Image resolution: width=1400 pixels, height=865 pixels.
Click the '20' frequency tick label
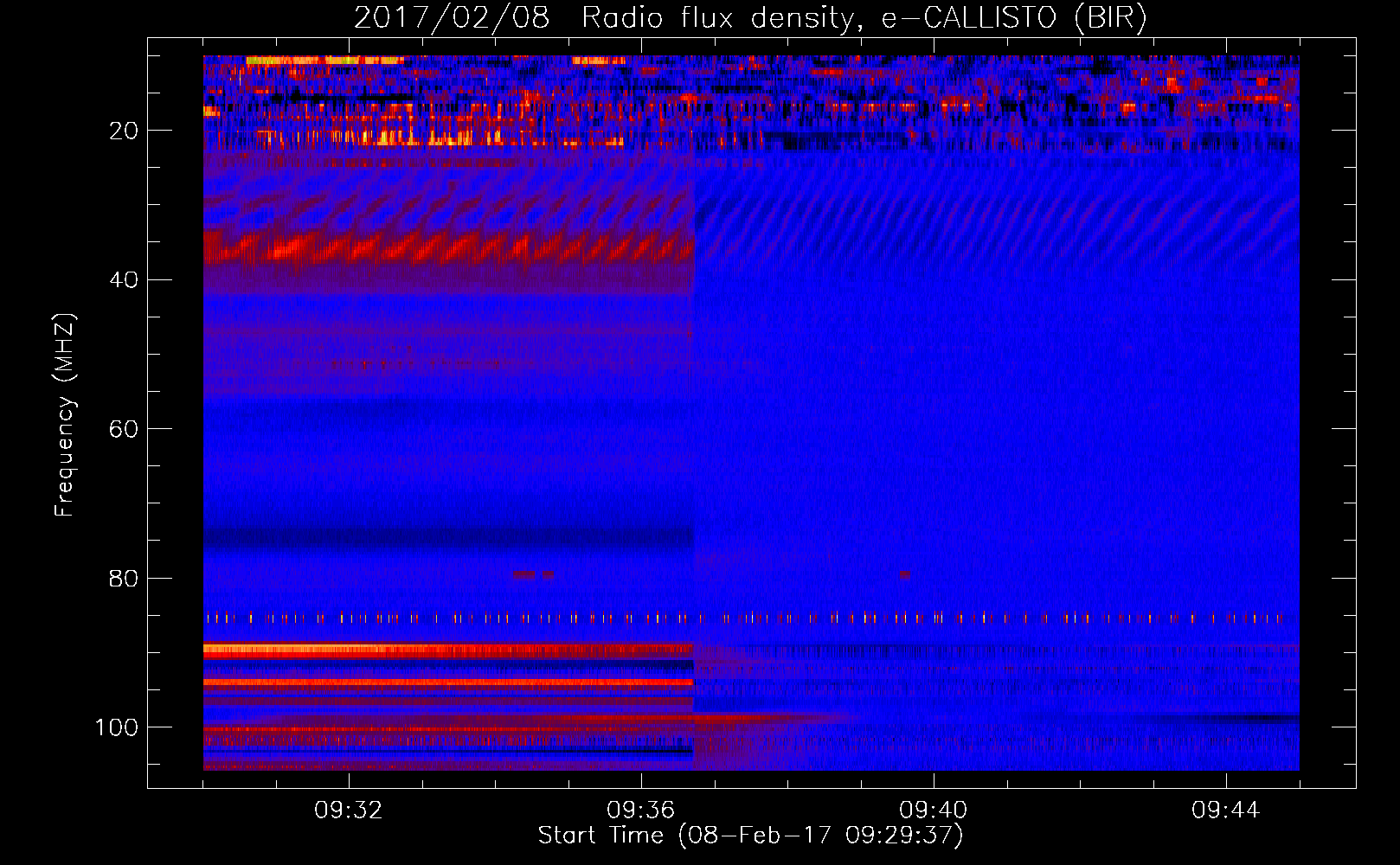(124, 131)
